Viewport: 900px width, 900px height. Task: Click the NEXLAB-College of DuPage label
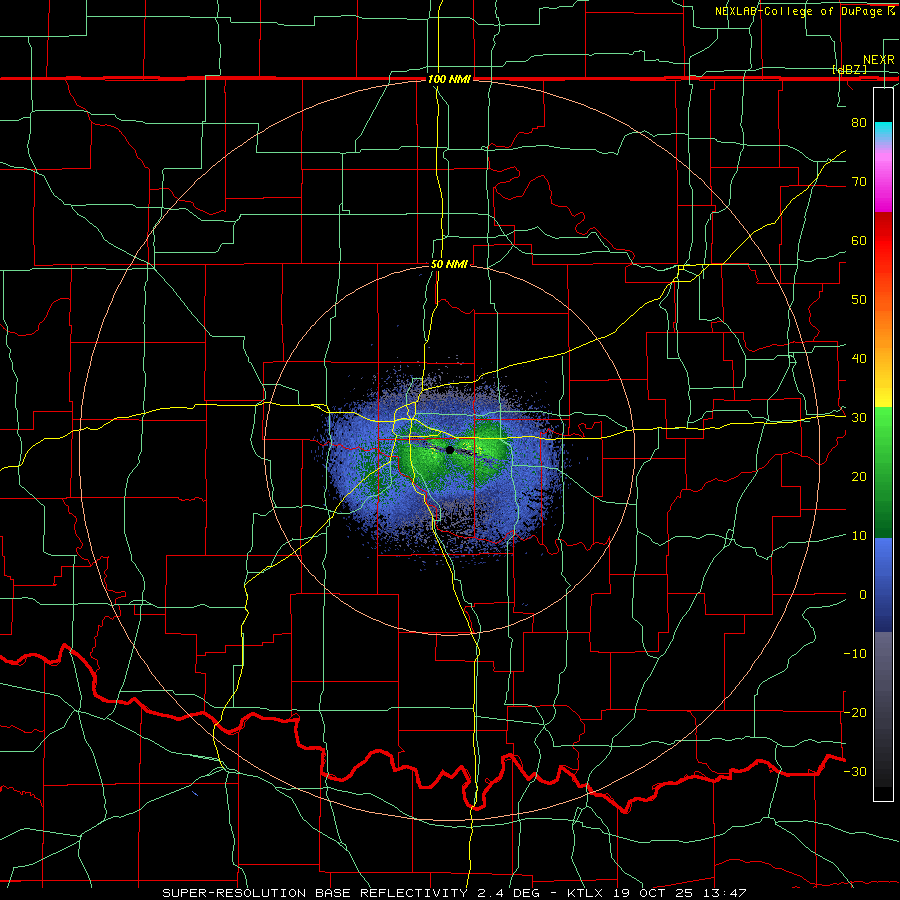coord(804,11)
